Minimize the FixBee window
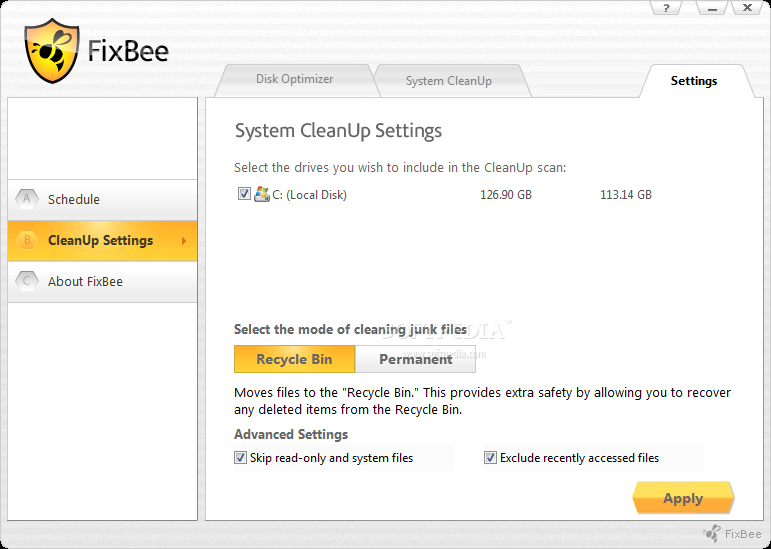The height and width of the screenshot is (549, 771). coord(712,8)
